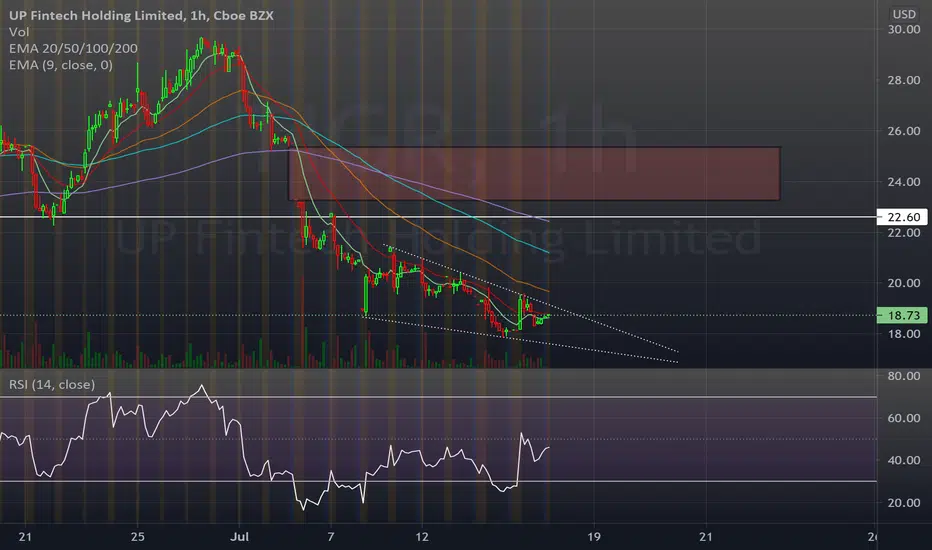Click the 18.00 price axis label
Image resolution: width=932 pixels, height=550 pixels.
903,334
